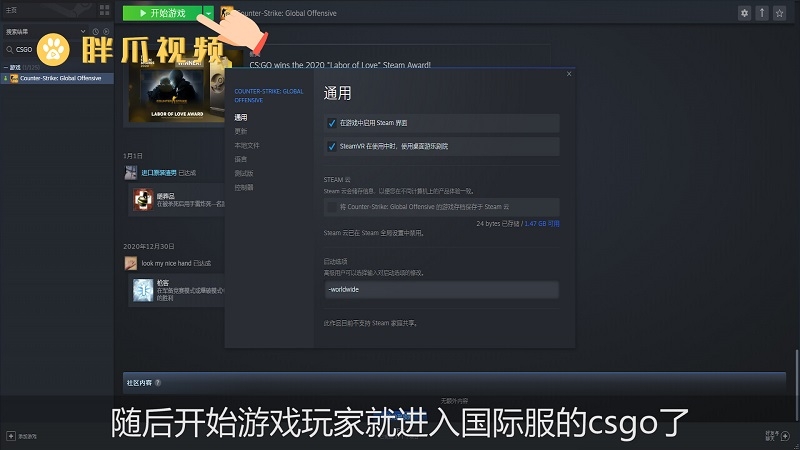Click the -worldwide launch options field
This screenshot has width=800, height=450.
[441, 290]
